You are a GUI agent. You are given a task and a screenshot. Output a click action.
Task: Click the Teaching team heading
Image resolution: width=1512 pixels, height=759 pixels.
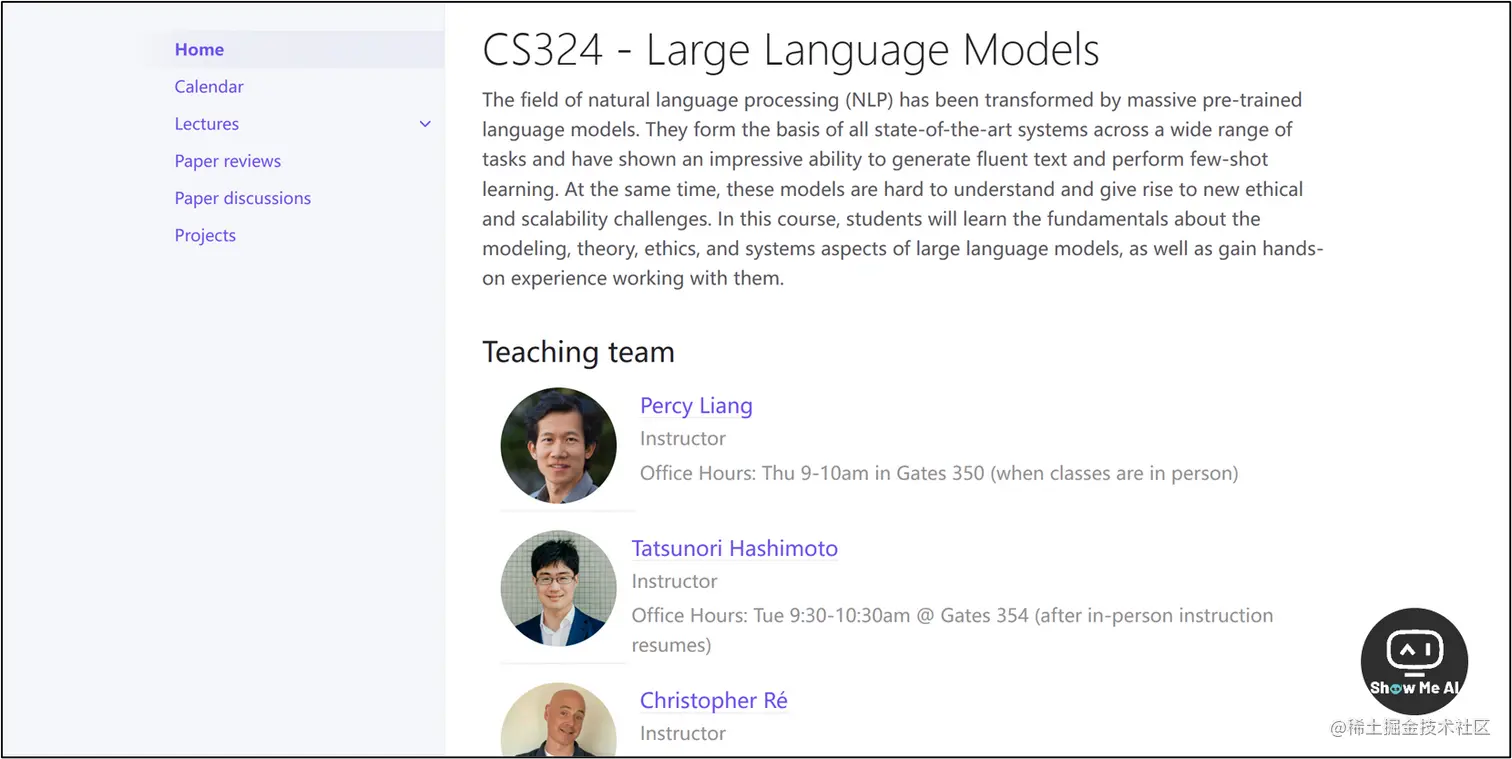pyautogui.click(x=578, y=352)
